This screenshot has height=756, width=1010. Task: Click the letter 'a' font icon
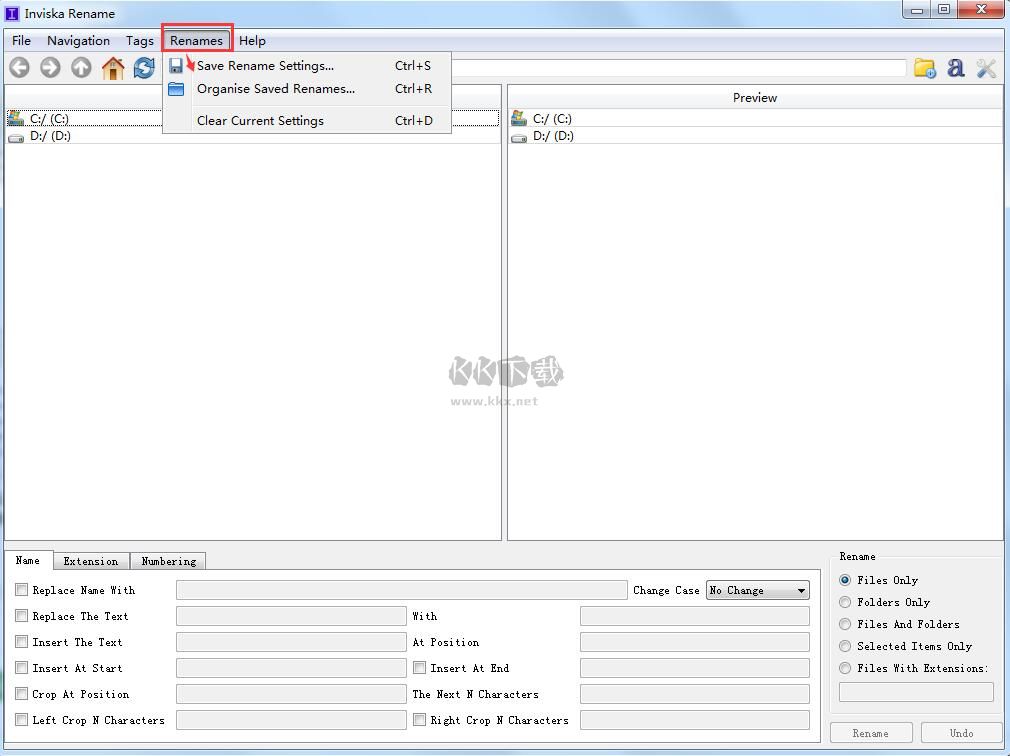[956, 67]
